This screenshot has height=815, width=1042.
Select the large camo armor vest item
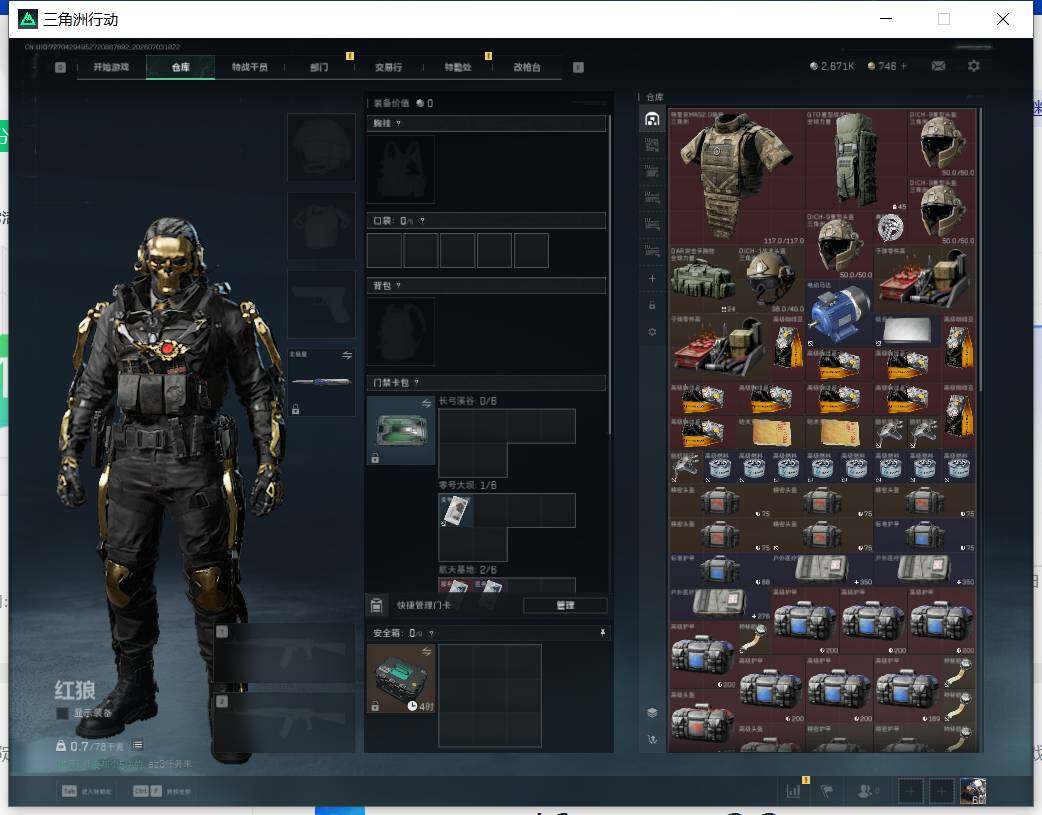click(x=737, y=177)
